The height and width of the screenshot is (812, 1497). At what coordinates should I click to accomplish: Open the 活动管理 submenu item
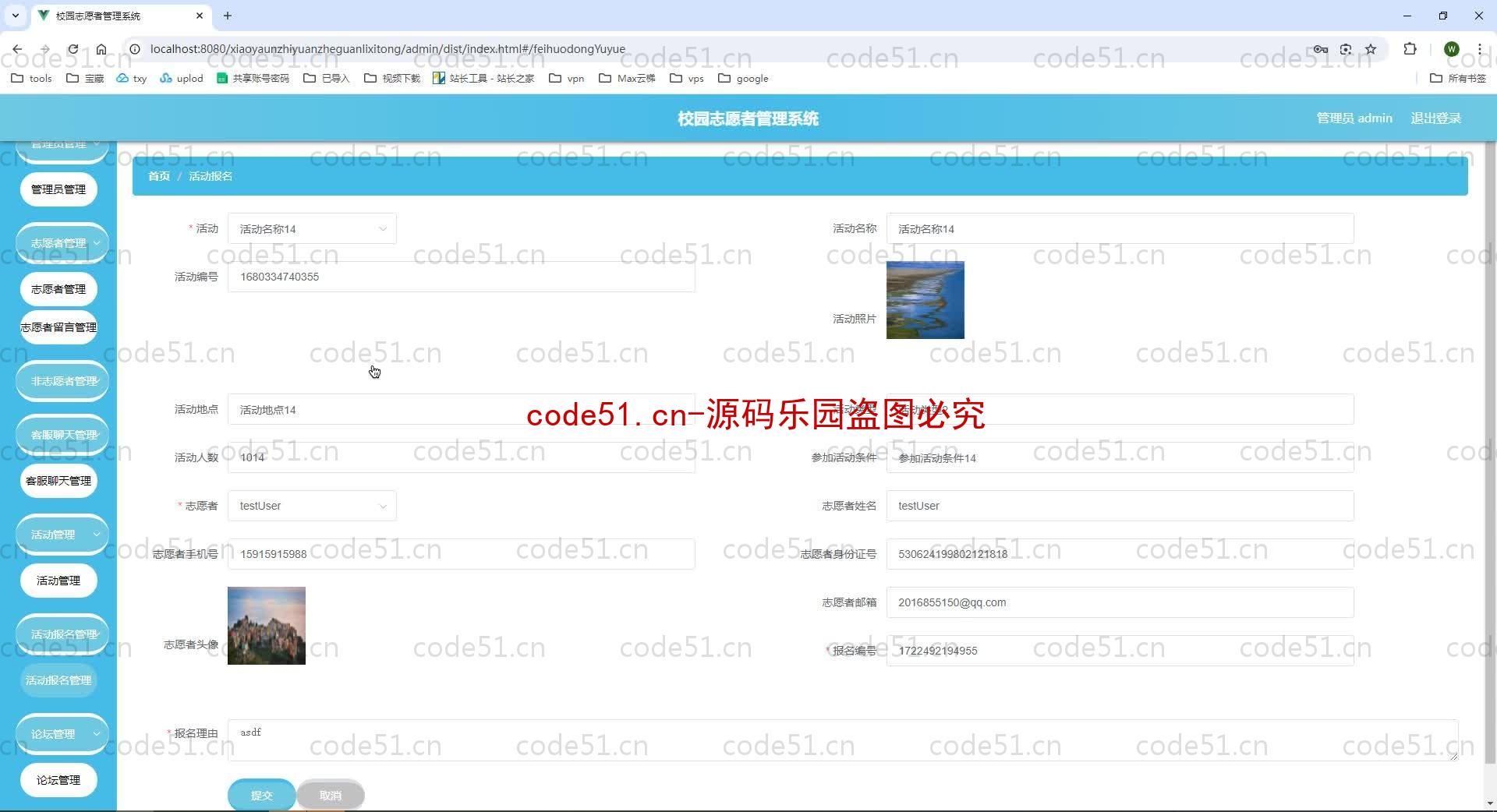click(58, 581)
